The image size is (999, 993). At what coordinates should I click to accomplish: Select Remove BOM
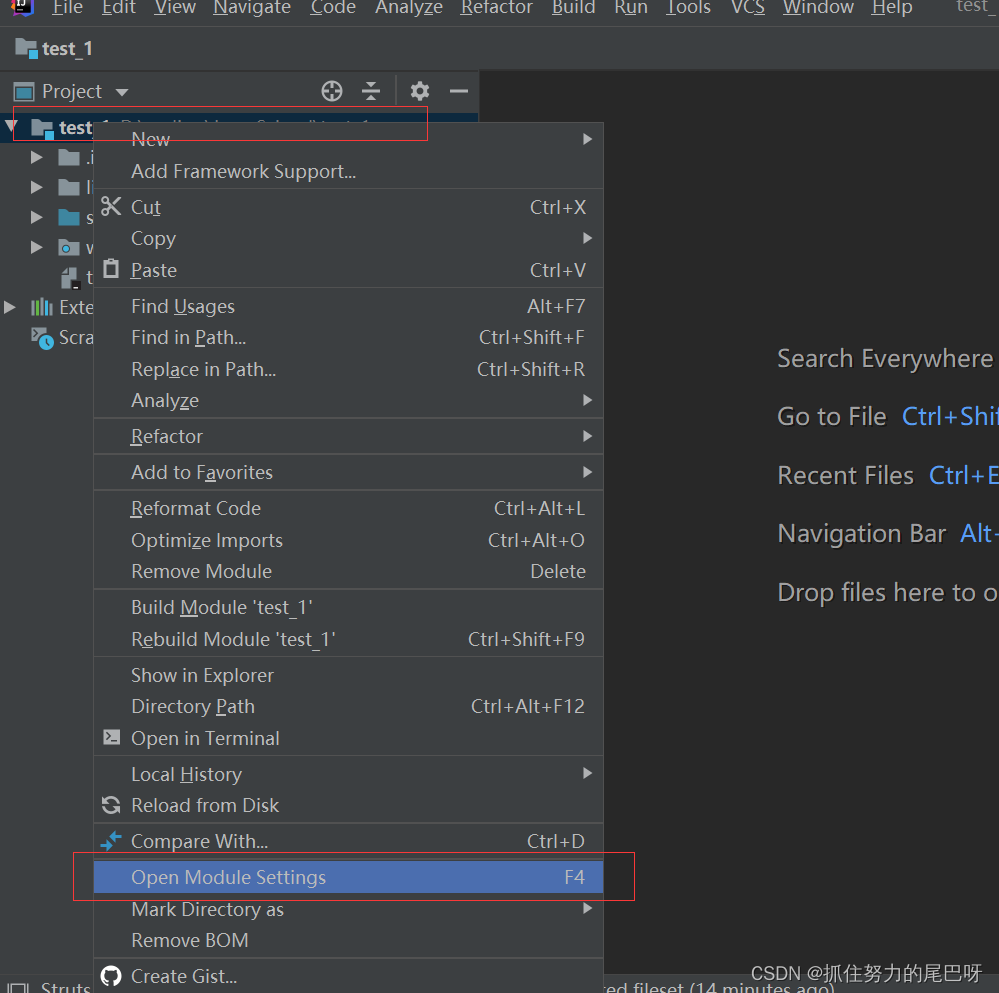coord(348,940)
